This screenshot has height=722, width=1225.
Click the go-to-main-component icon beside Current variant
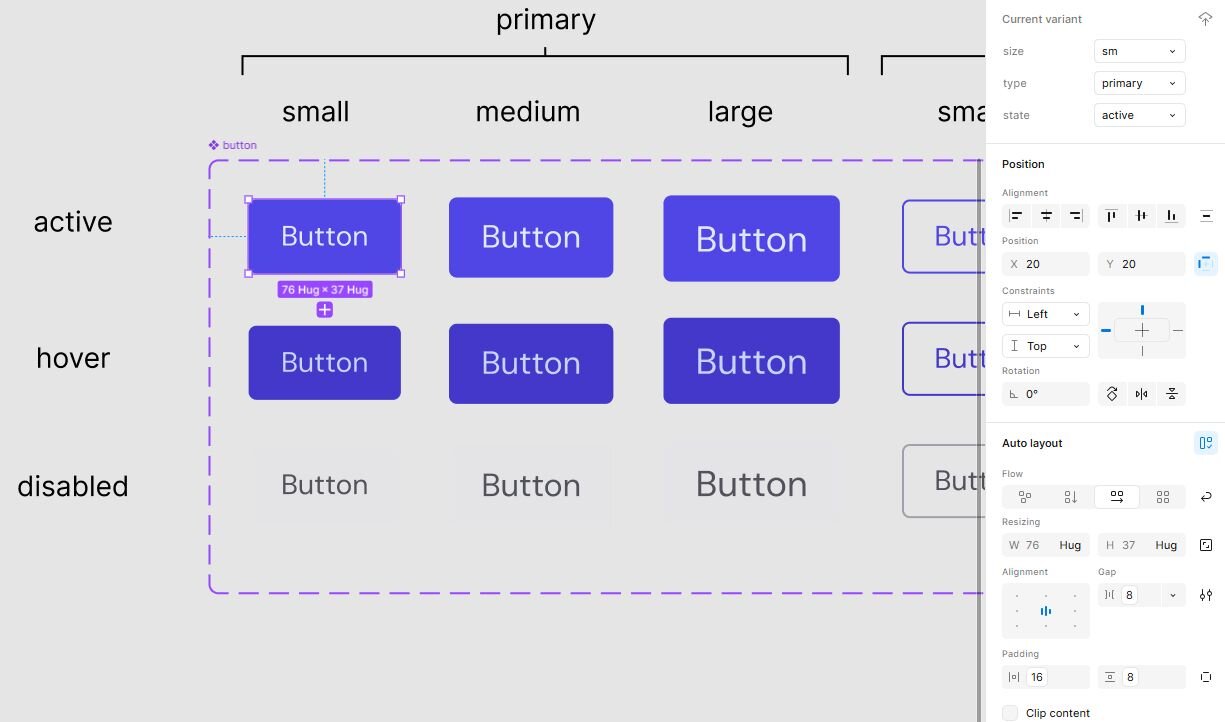tap(1205, 19)
